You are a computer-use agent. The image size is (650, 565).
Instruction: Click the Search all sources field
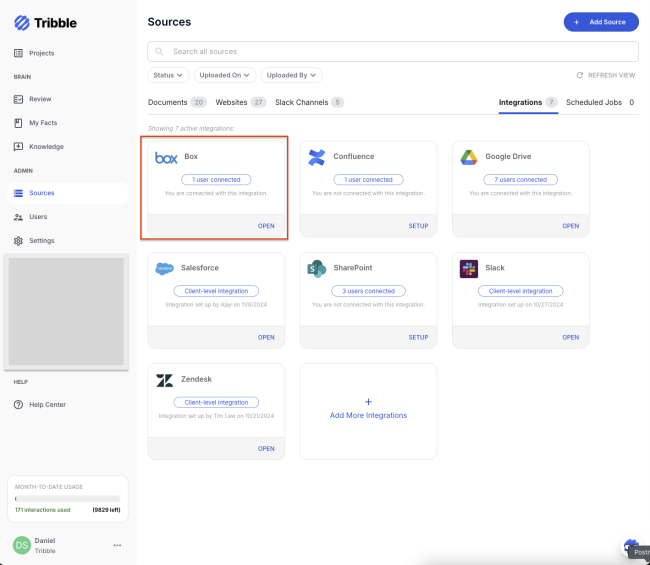click(x=393, y=51)
